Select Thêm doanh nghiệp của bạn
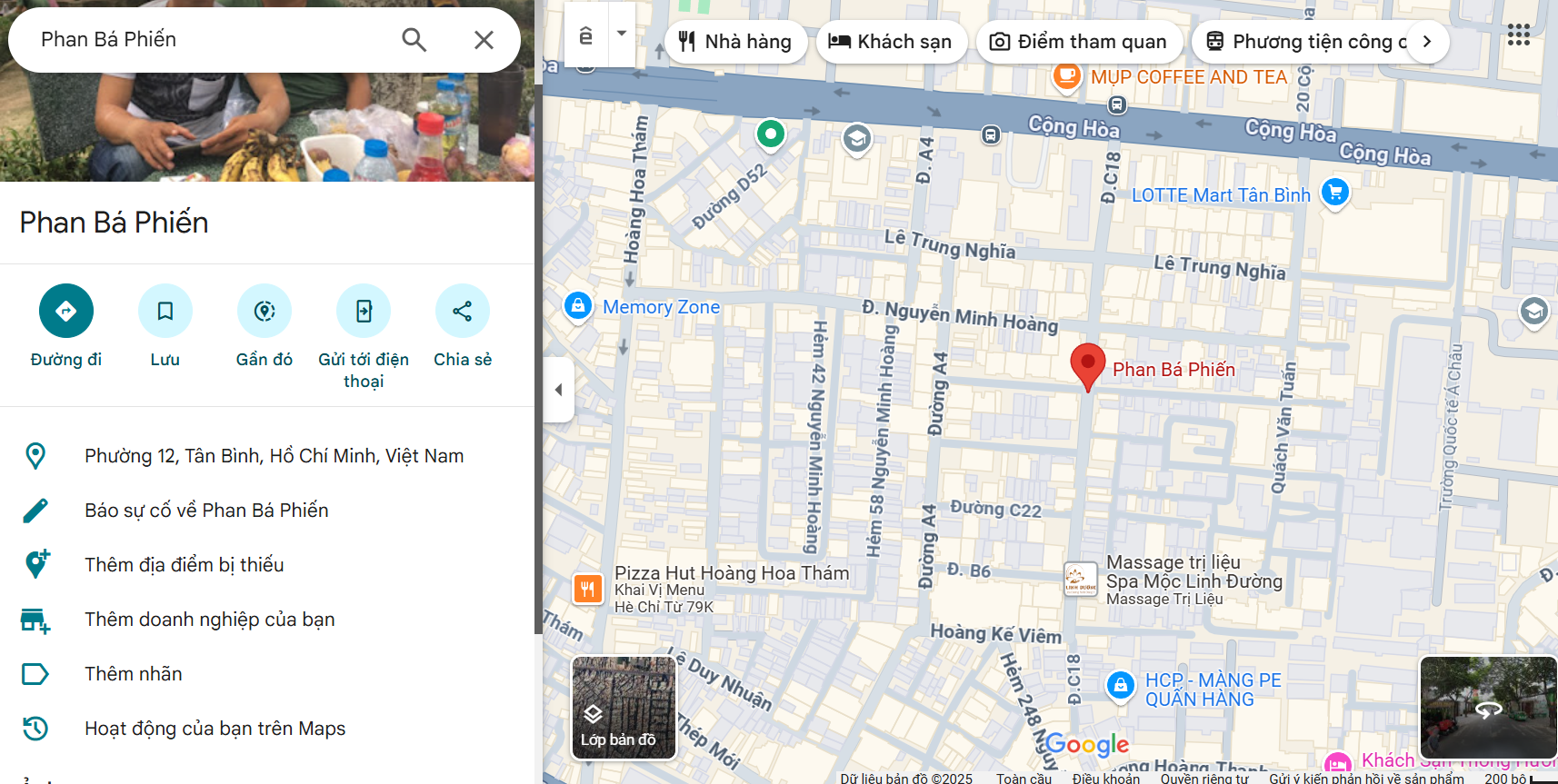Viewport: 1558px width, 784px height. click(267, 620)
